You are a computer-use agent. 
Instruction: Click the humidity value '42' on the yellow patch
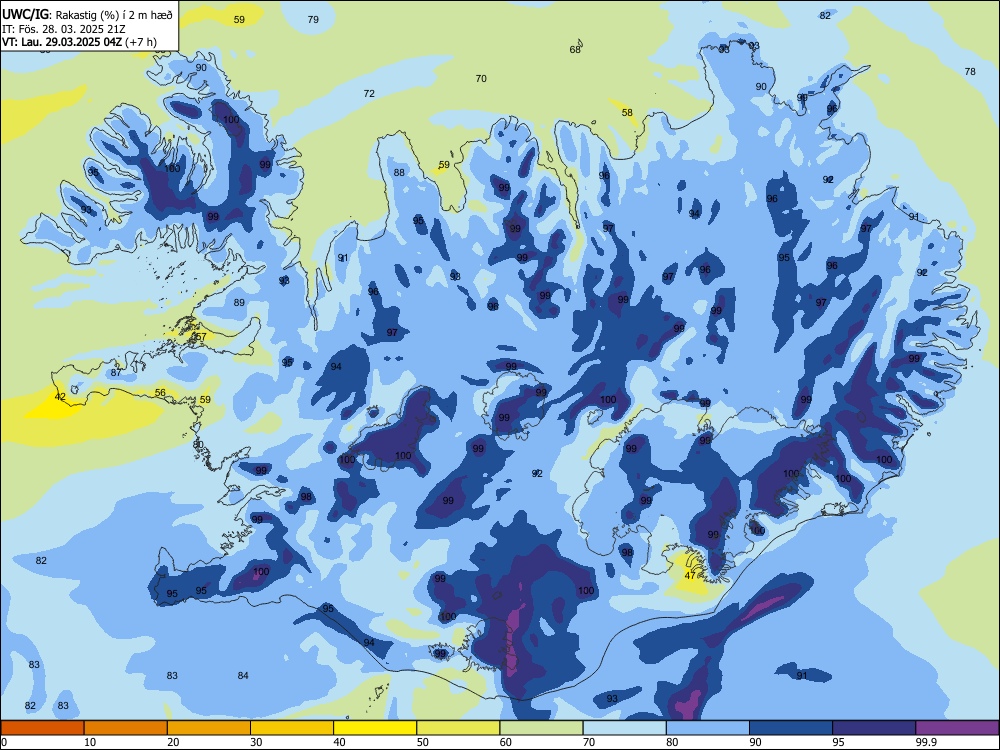[x=60, y=397]
